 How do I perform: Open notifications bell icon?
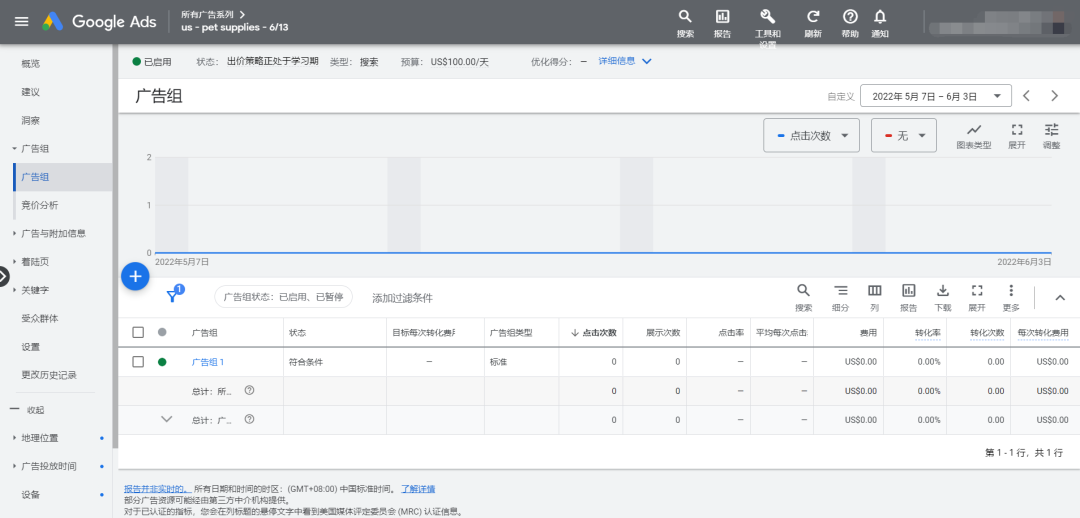880,17
